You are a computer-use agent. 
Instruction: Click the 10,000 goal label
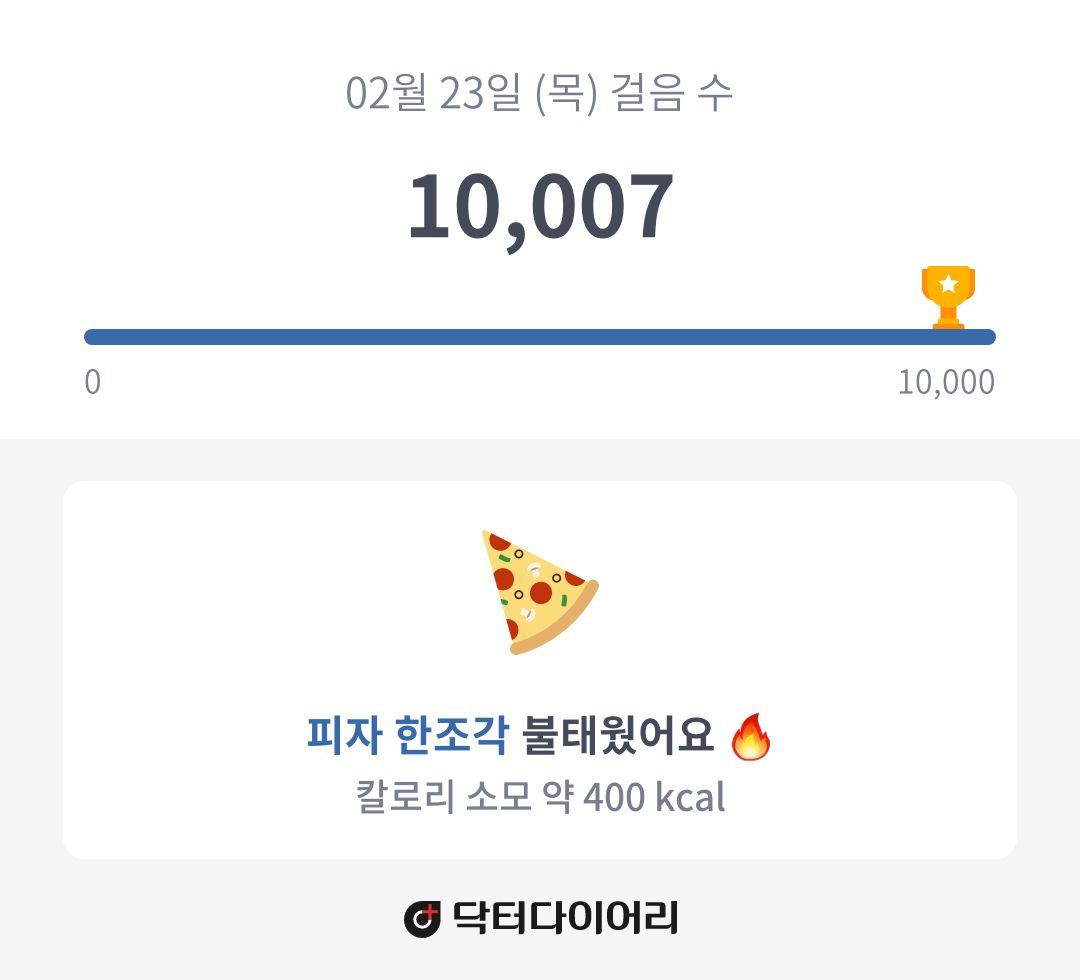(946, 382)
